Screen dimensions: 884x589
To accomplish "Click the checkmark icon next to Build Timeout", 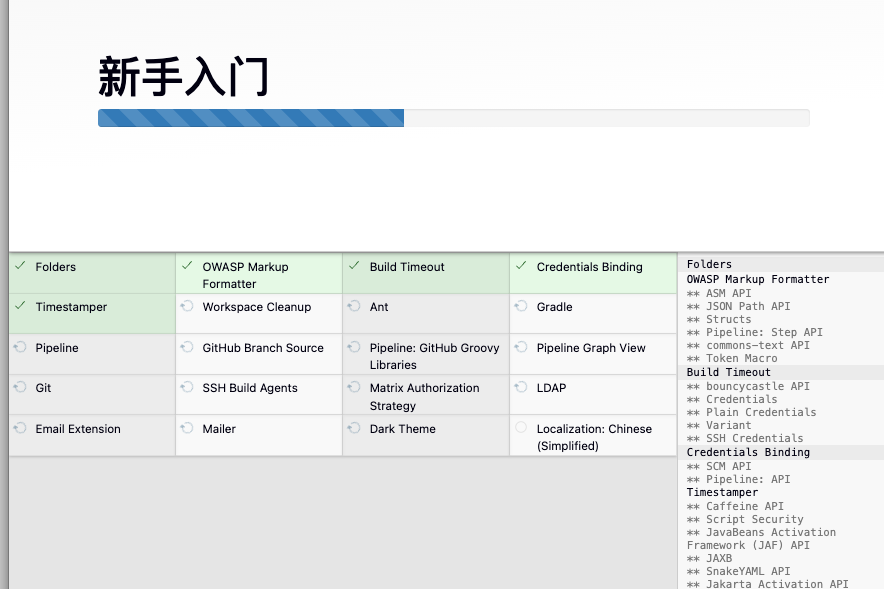I will coord(354,265).
